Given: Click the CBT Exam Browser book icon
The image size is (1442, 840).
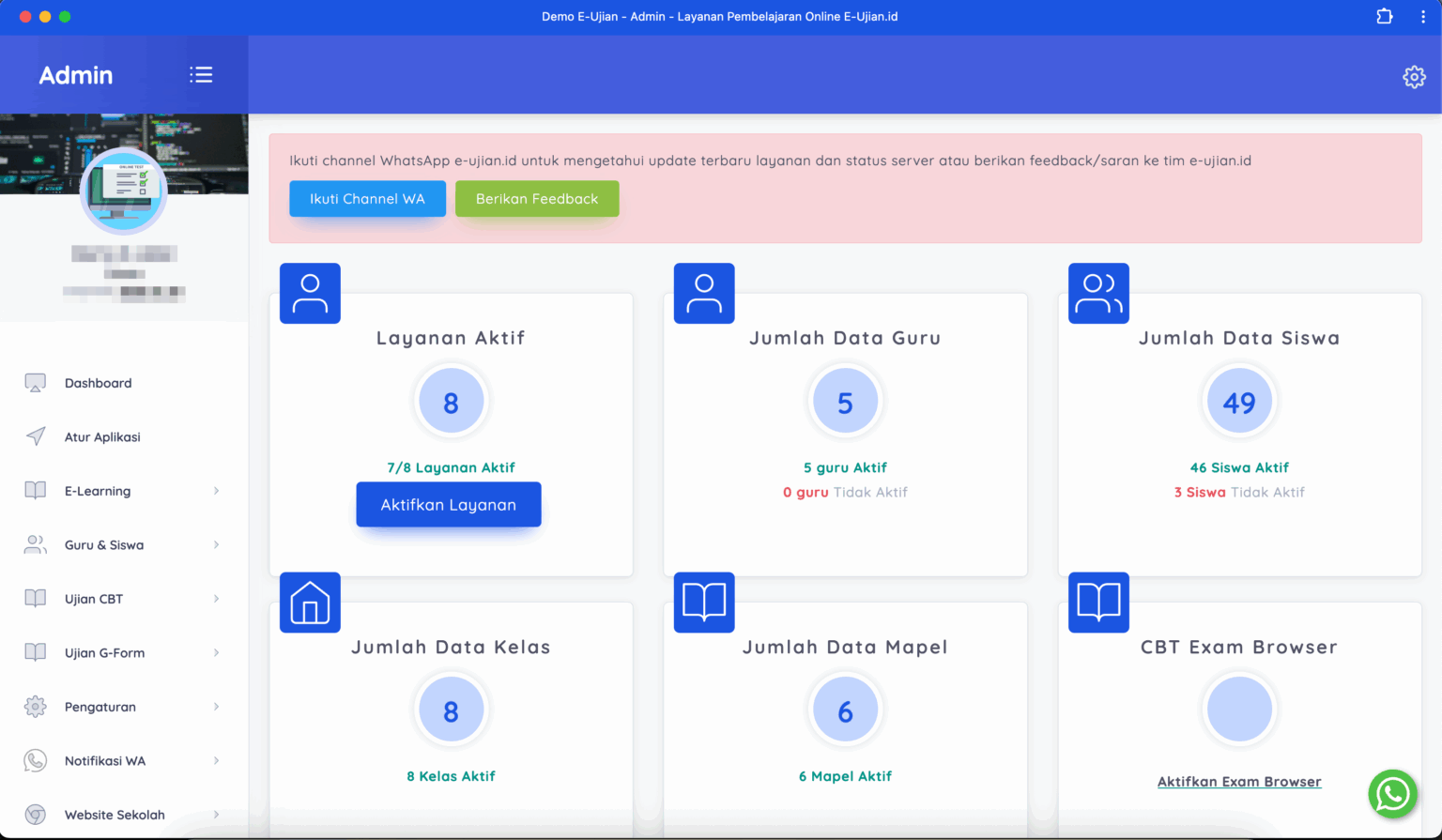Looking at the screenshot, I should coord(1098,603).
